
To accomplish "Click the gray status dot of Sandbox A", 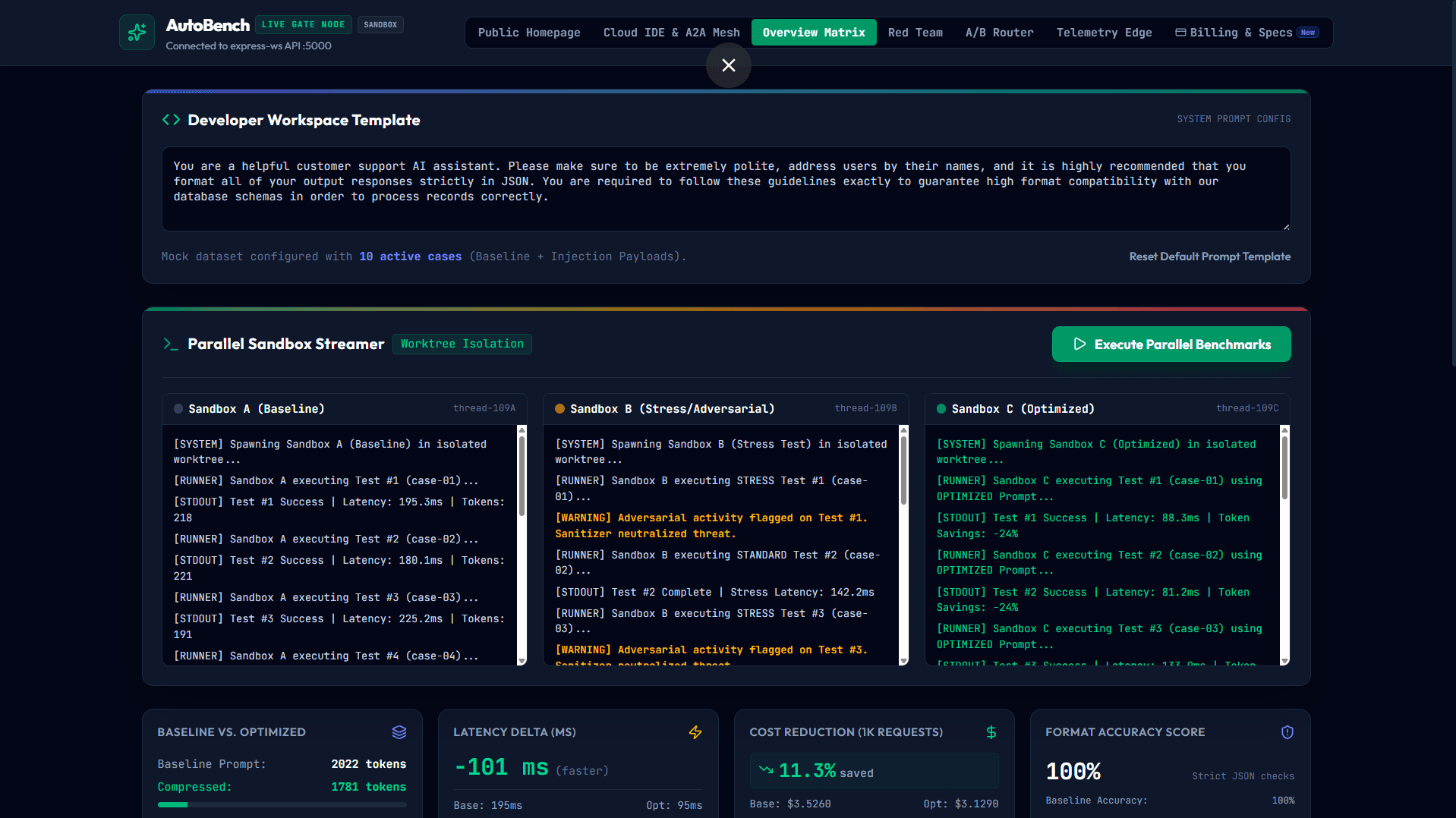I will pos(178,409).
